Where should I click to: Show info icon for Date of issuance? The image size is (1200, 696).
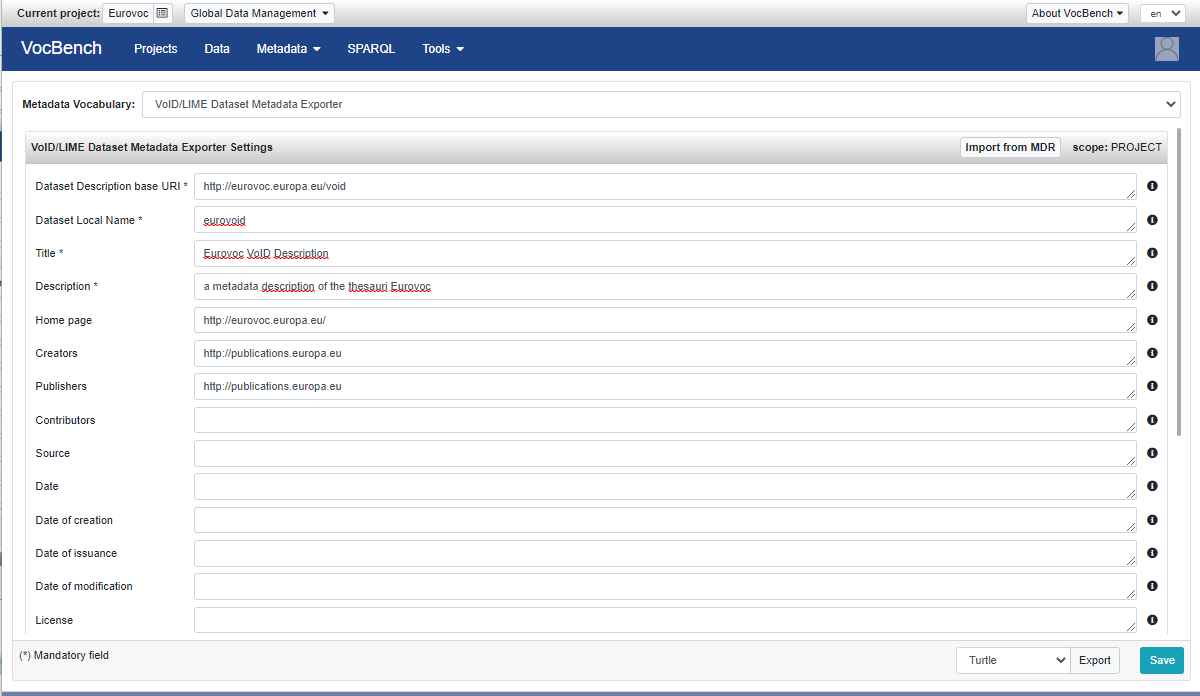1152,553
